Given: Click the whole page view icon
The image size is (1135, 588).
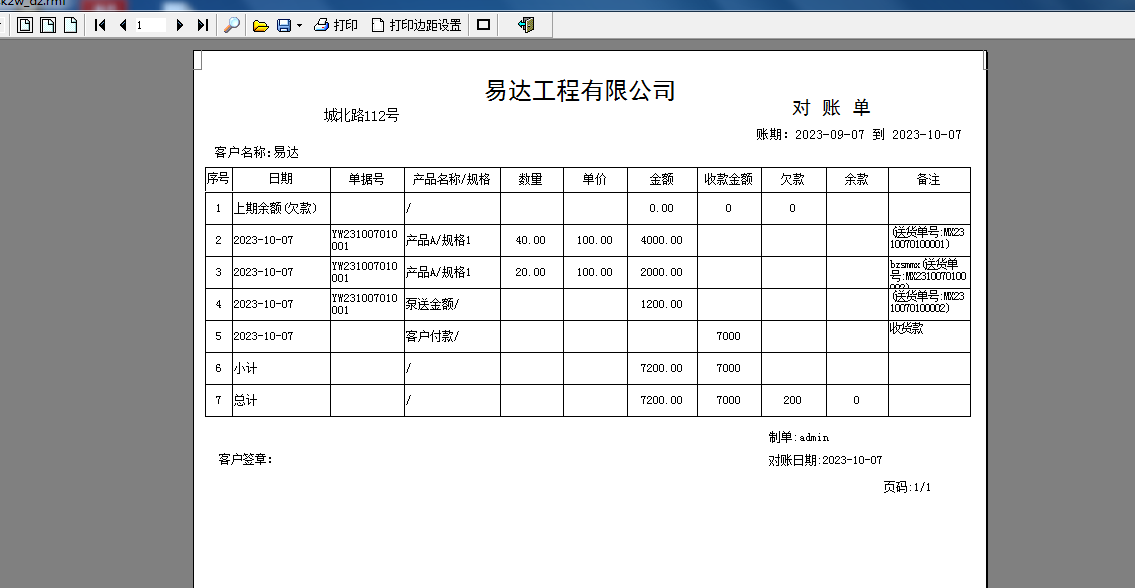Looking at the screenshot, I should 25,25.
